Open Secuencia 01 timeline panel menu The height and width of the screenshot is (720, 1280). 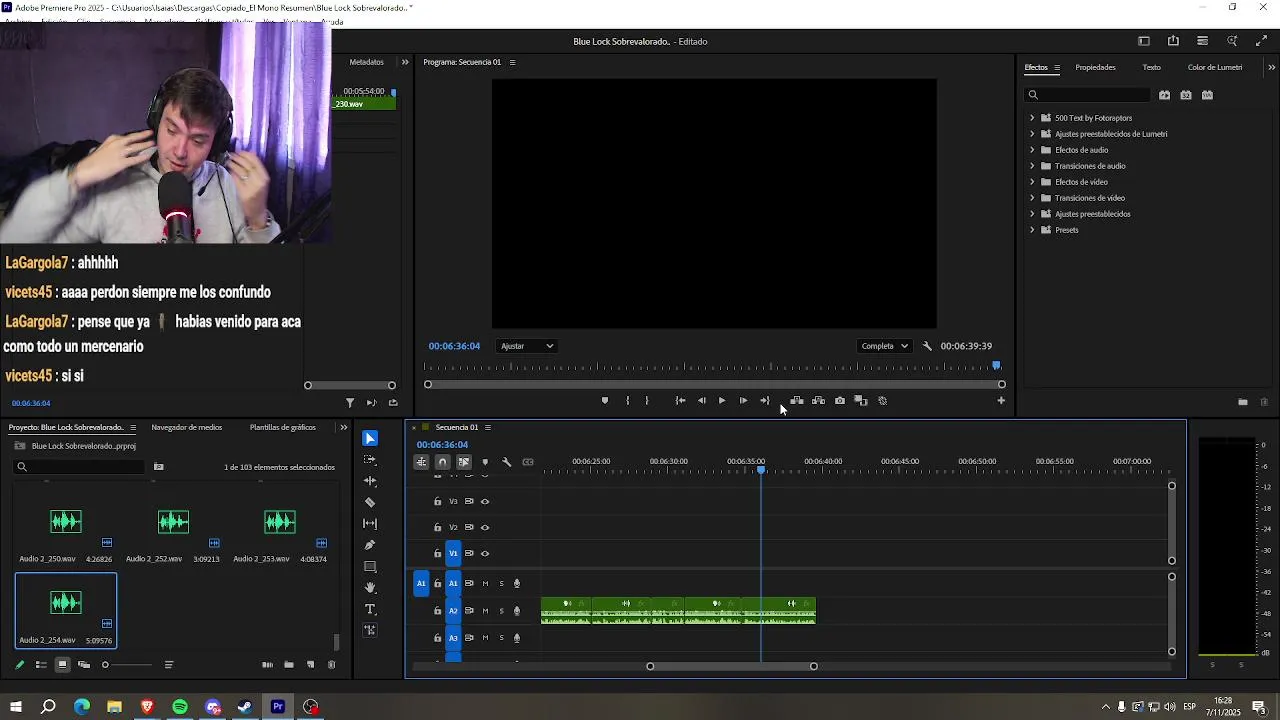point(488,428)
